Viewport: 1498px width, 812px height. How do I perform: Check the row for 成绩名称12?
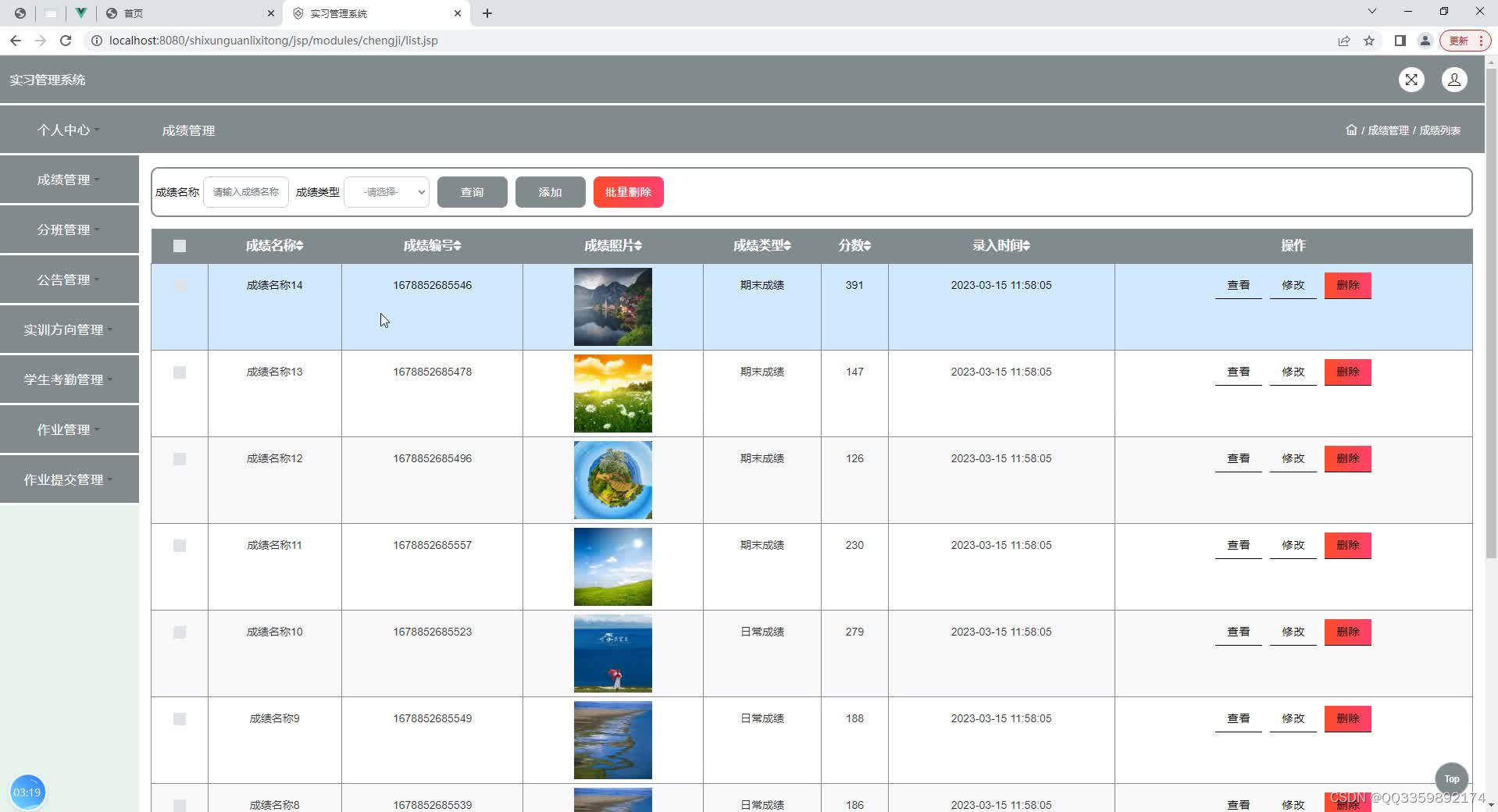(180, 459)
